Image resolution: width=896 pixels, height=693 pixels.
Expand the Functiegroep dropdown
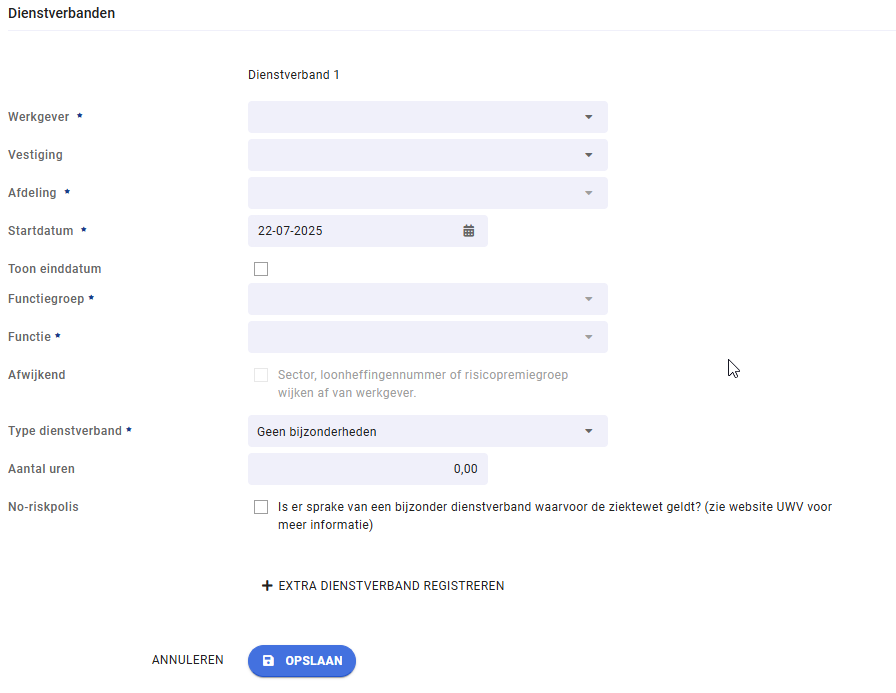427,299
